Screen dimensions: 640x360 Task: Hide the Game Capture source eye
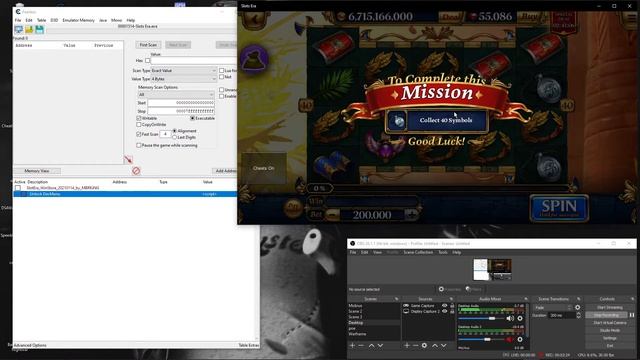pos(445,305)
